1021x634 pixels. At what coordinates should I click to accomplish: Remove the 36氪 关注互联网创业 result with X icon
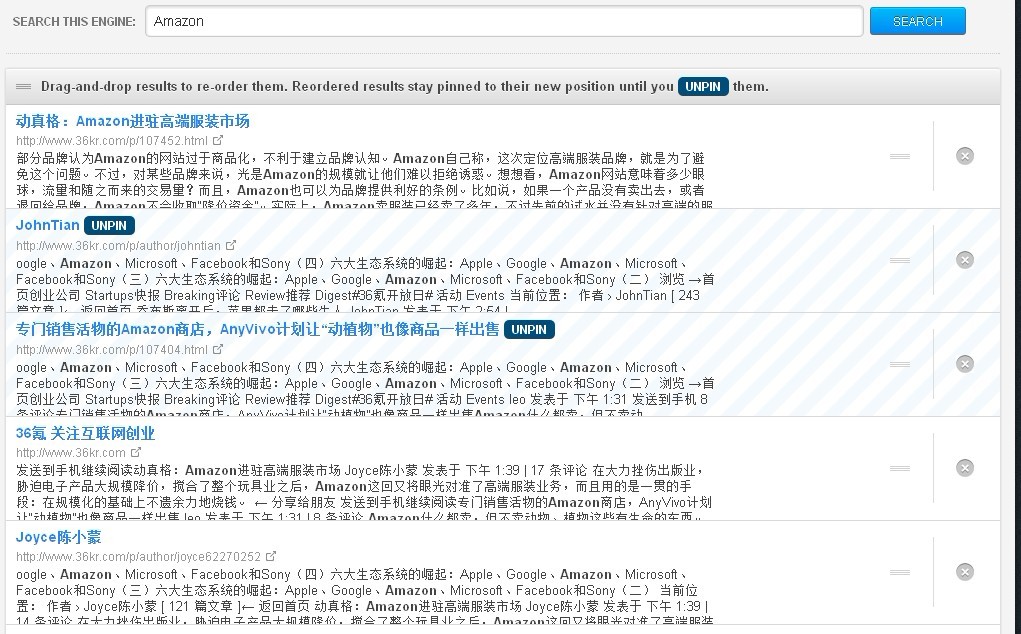coord(965,468)
